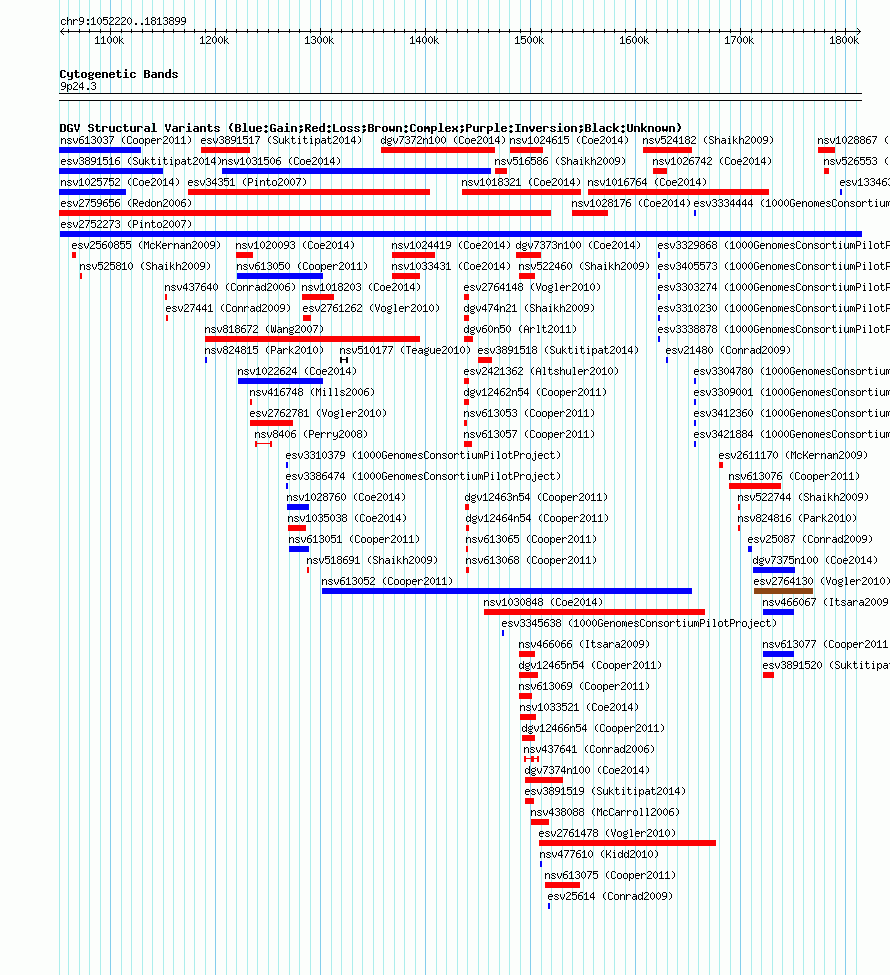890x975 pixels.
Task: Click the chr9:1052220..1813899 coordinate label
Action: [x=123, y=21]
